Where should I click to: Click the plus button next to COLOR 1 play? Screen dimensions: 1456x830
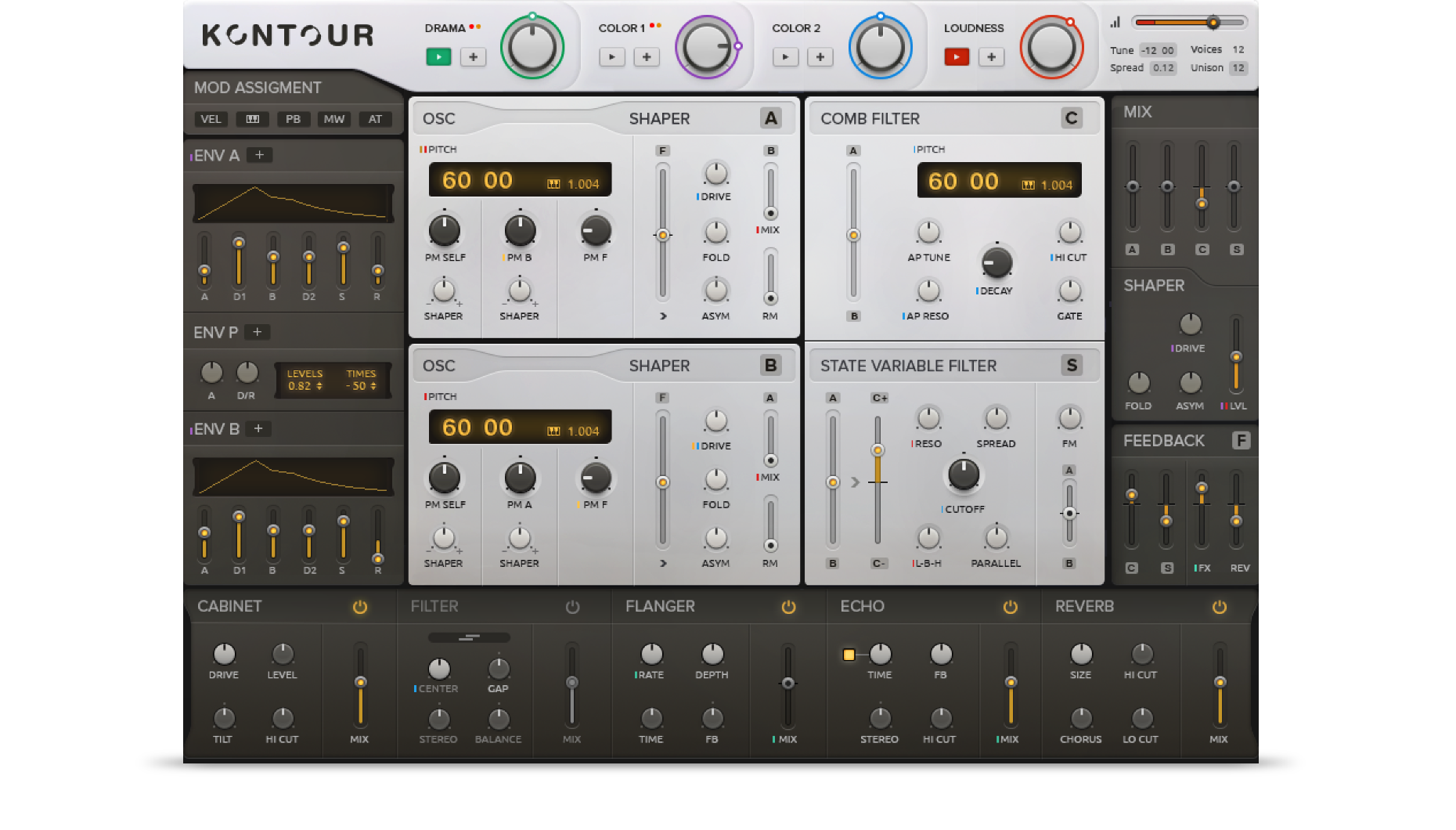647,57
